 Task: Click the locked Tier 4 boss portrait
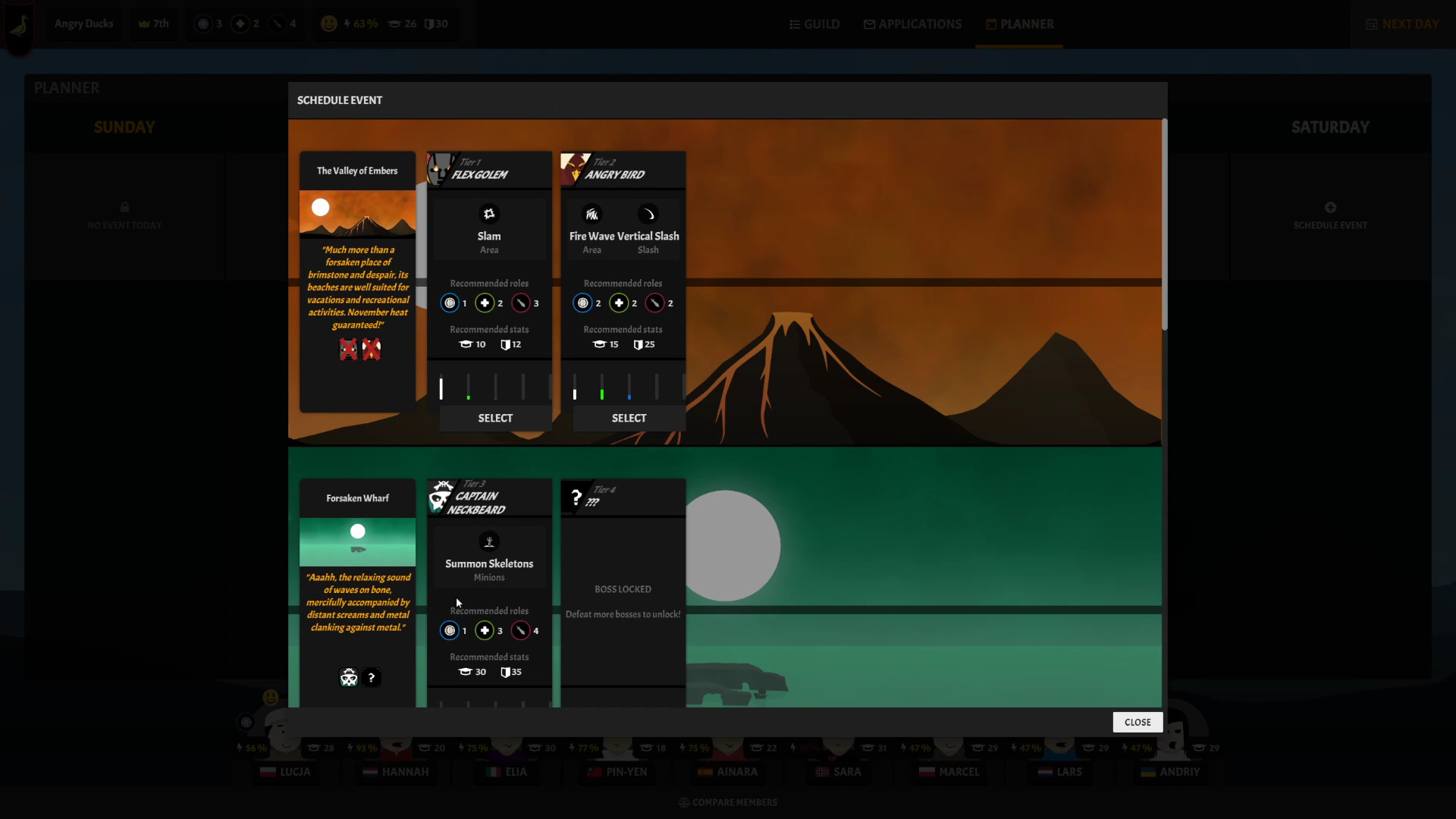[576, 497]
